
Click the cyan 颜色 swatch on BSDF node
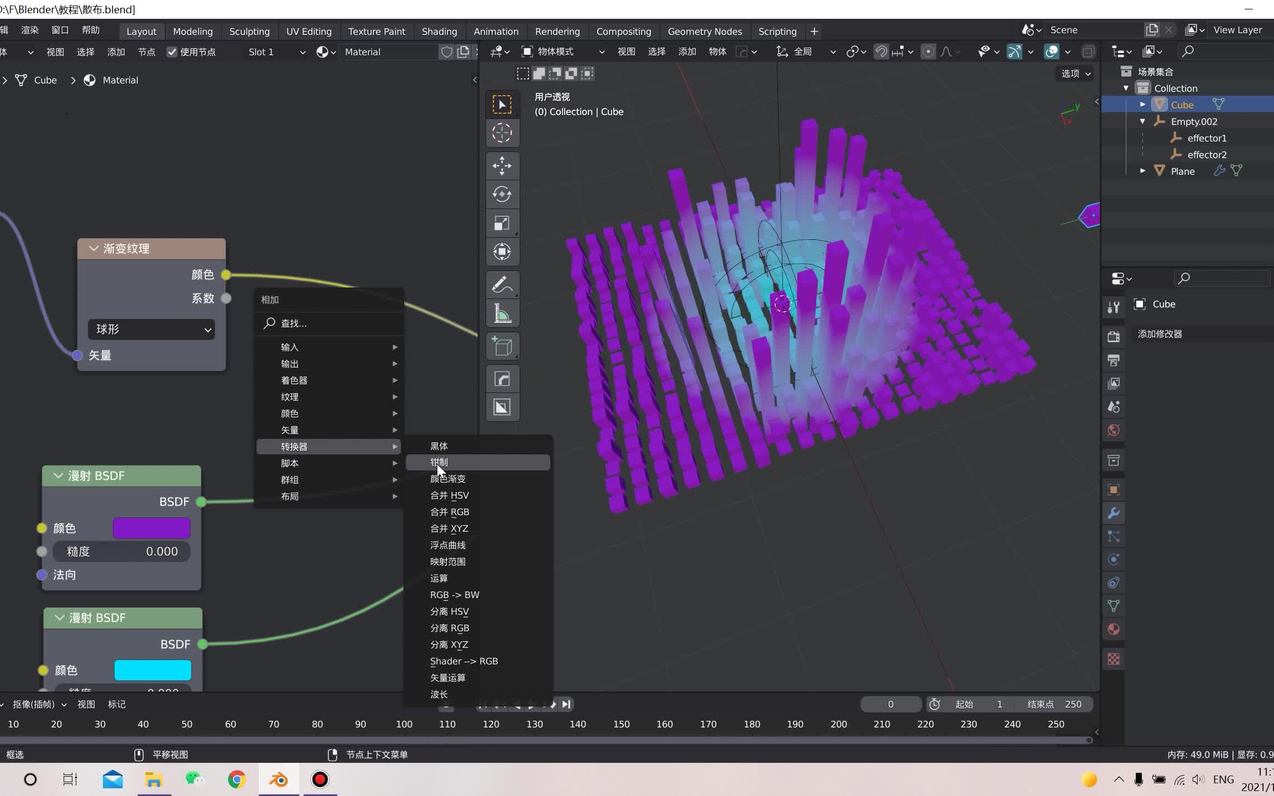coord(152,670)
